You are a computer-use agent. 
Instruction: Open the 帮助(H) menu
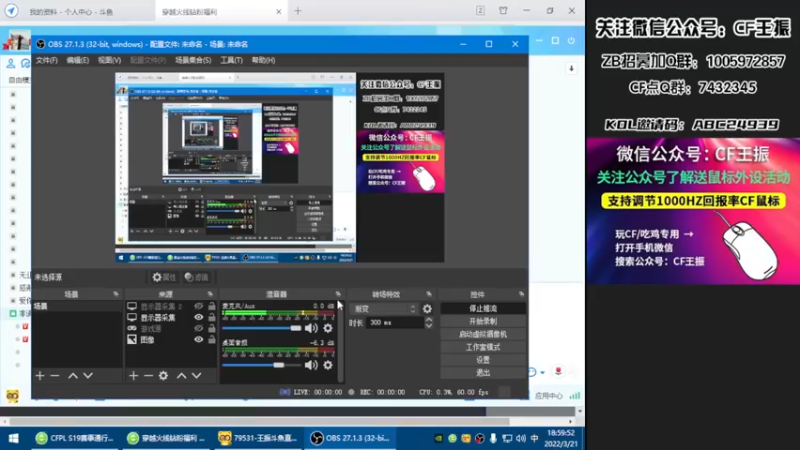[x=263, y=60]
